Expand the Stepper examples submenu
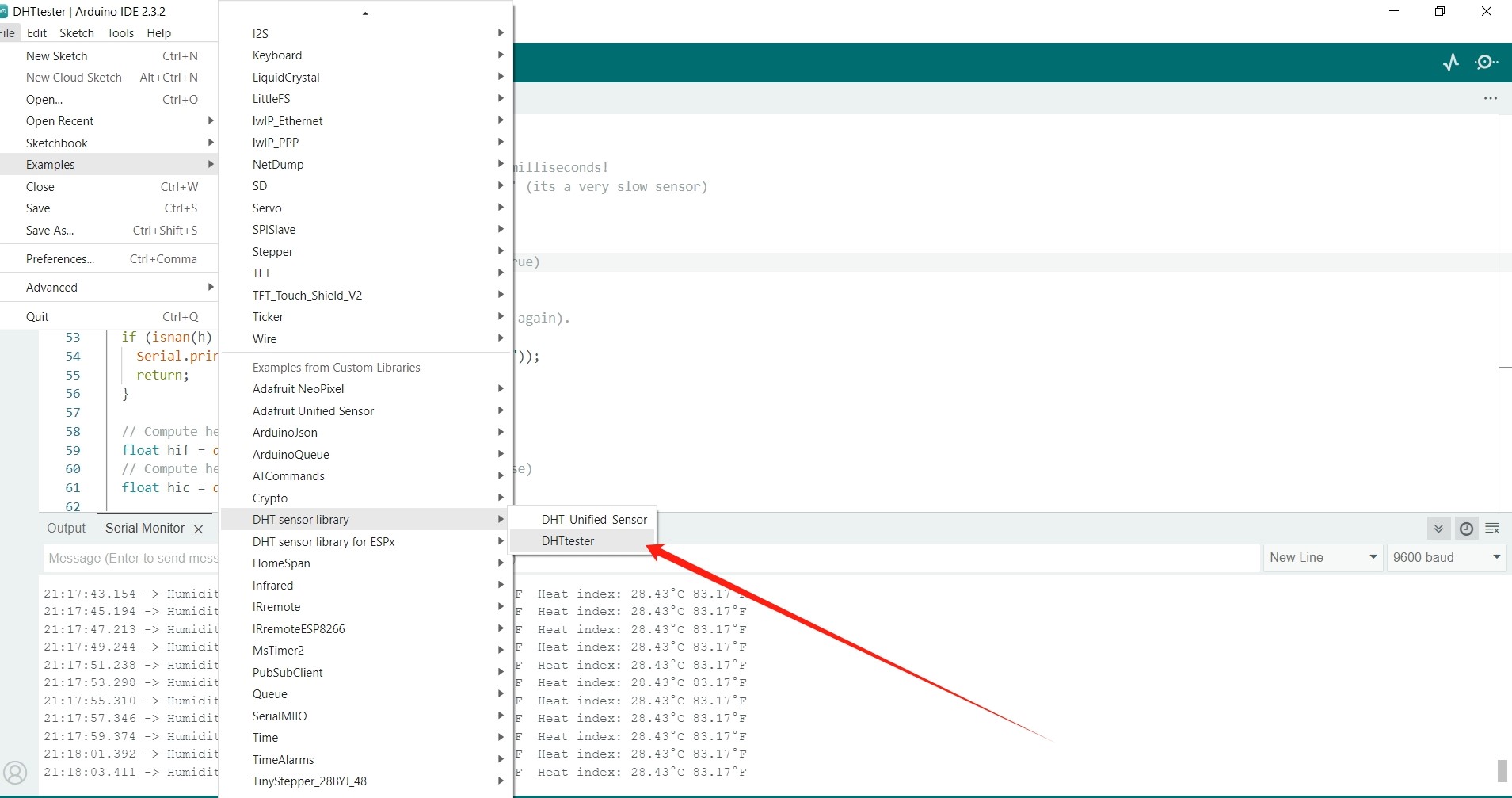The height and width of the screenshot is (798, 1512). (x=366, y=252)
